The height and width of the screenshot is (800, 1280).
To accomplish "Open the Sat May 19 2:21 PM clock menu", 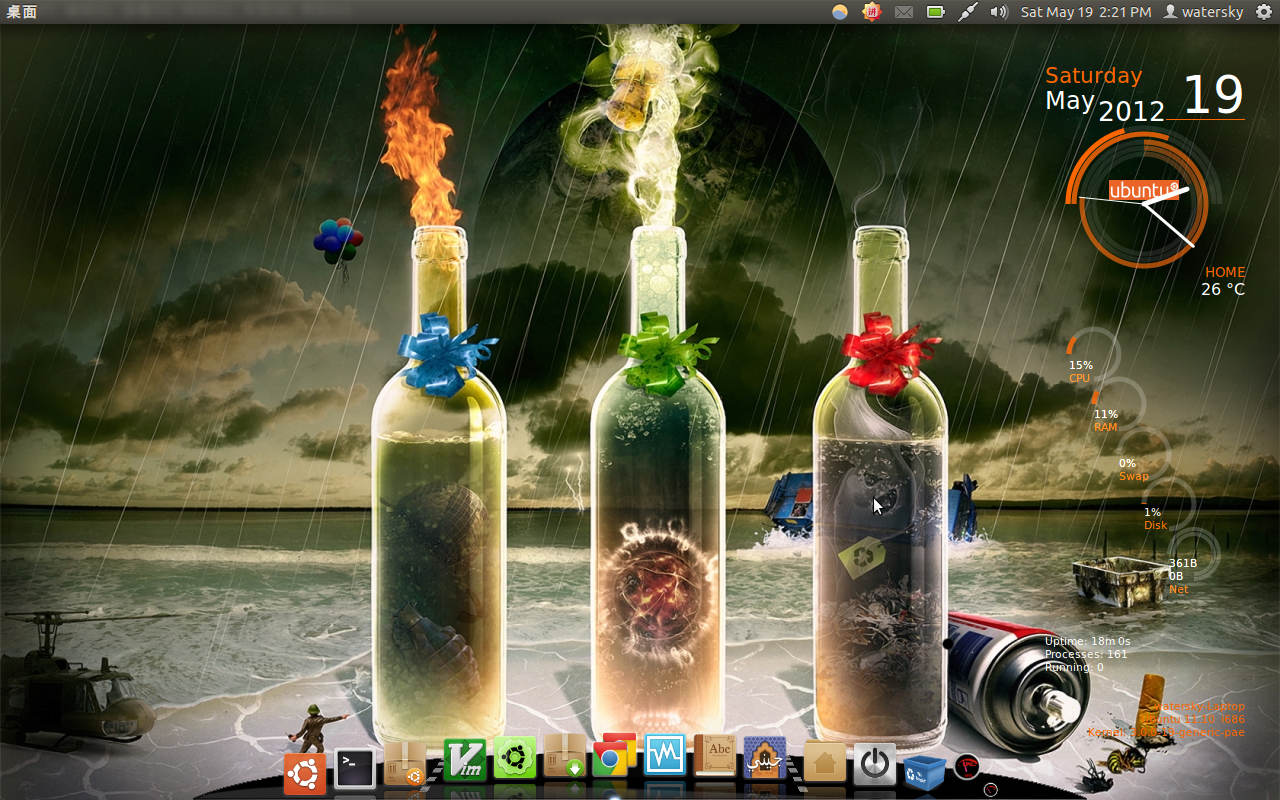I will (1086, 12).
